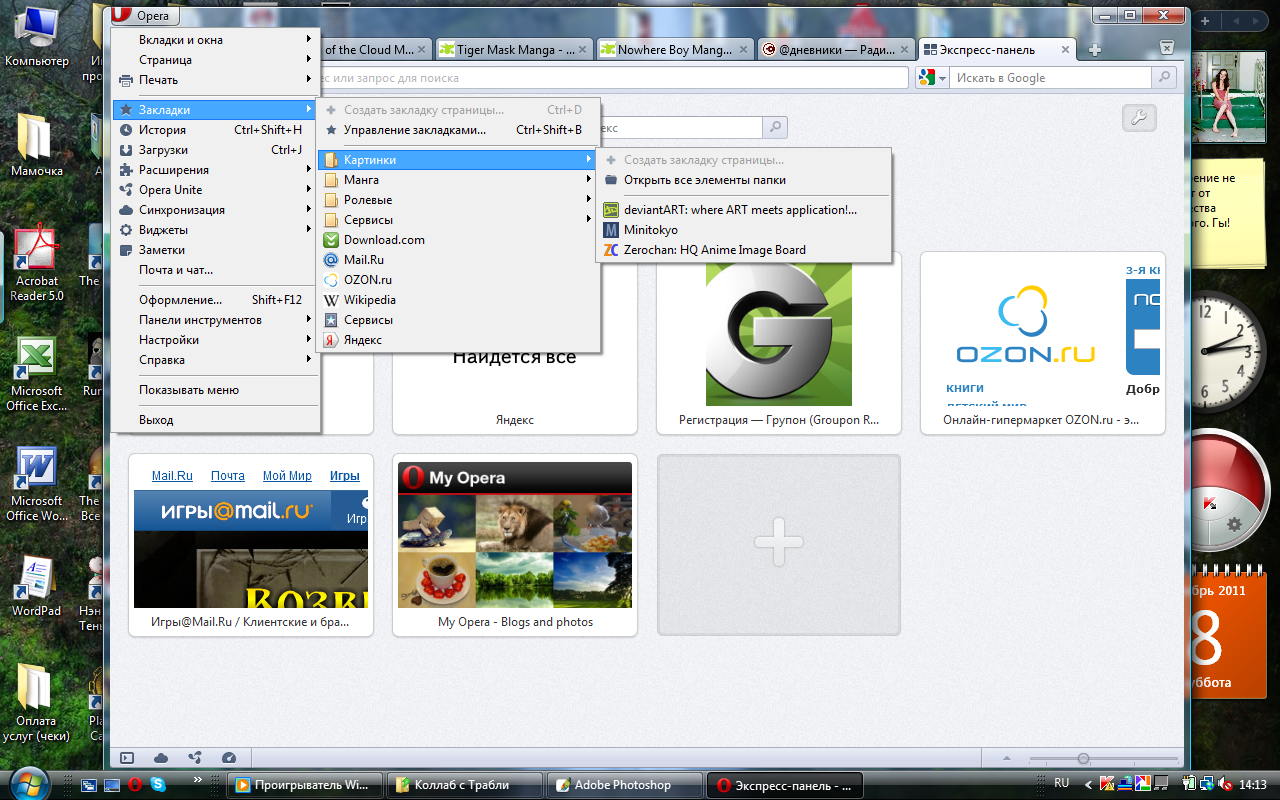The width and height of the screenshot is (1280, 800).
Task: Expand the Google search engine dropdown
Action: pos(932,78)
